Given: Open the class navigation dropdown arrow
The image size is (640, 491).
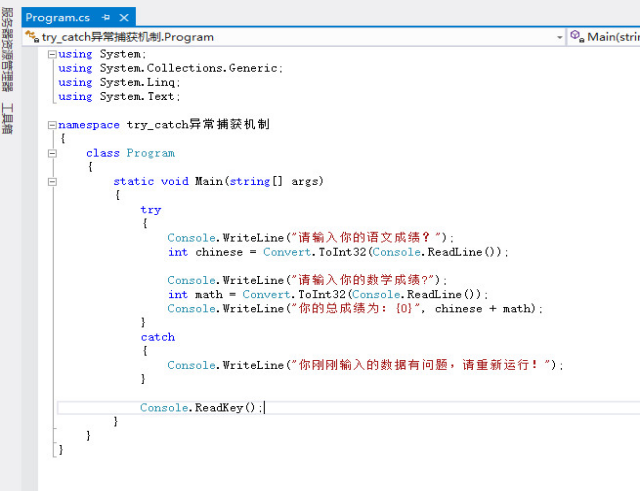Looking at the screenshot, I should pos(560,37).
